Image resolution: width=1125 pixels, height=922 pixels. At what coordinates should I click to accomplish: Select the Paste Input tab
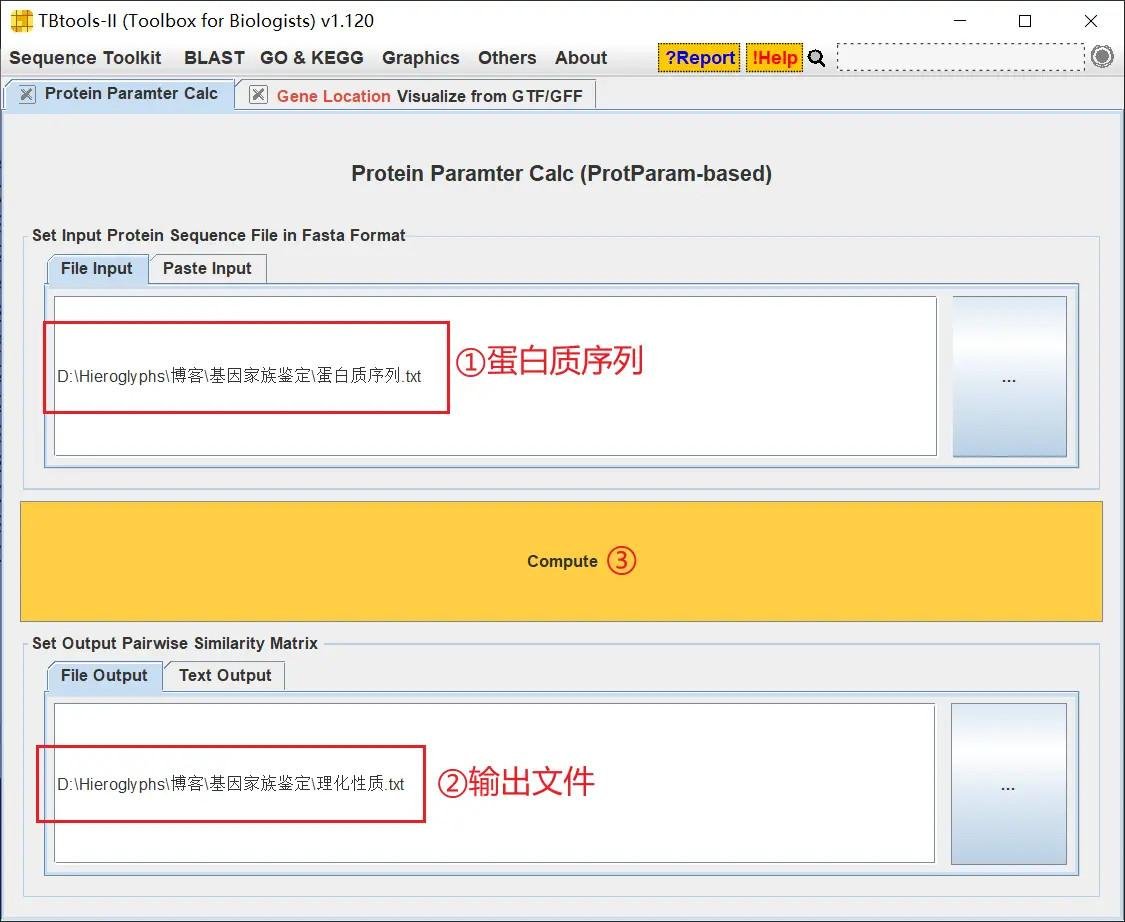tap(207, 268)
